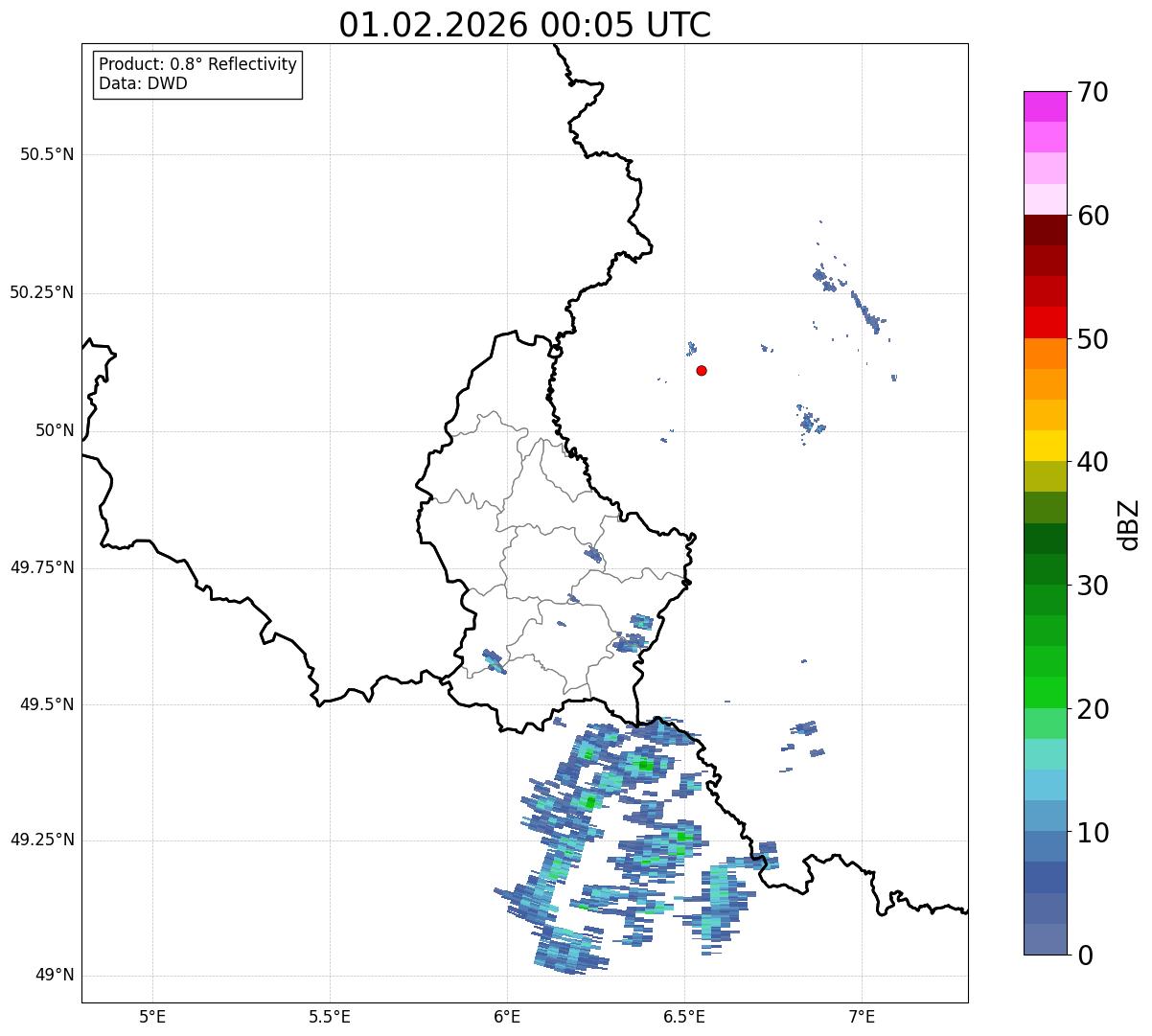Click the dark maroon colorbar swatch near 60

point(1045,230)
